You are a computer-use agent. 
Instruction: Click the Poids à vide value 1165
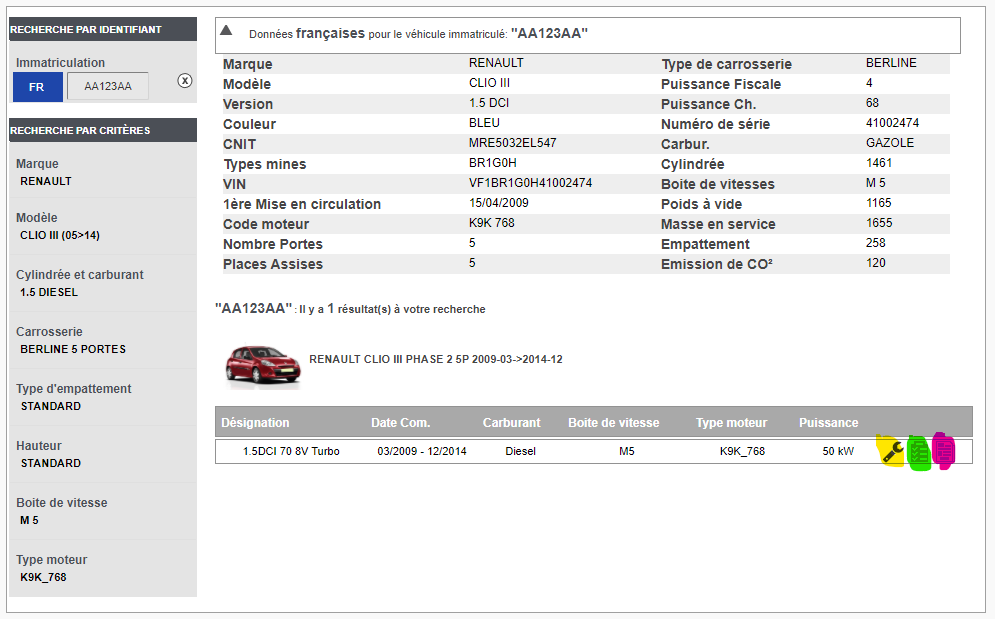[x=879, y=203]
